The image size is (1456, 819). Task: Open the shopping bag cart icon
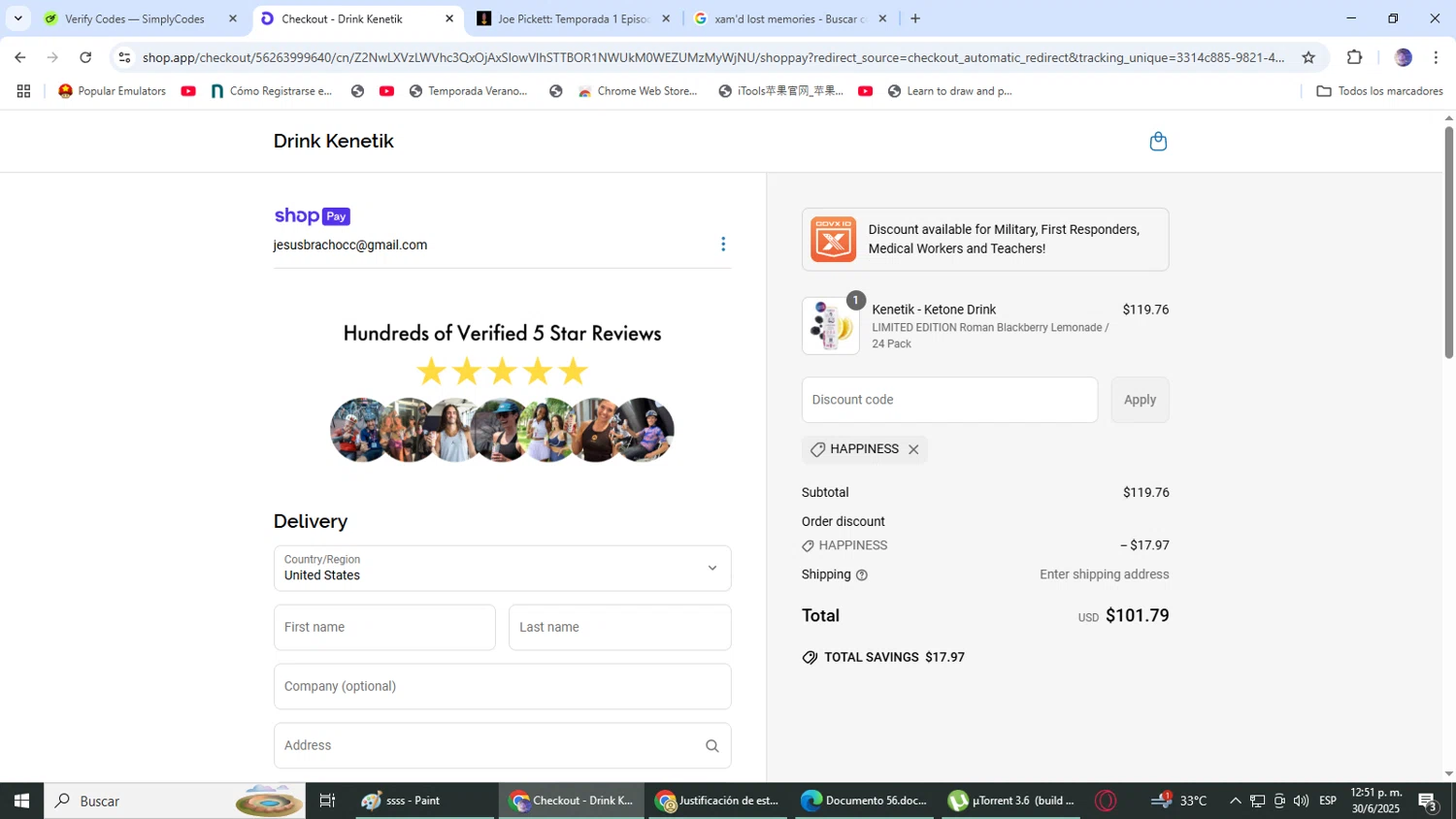pyautogui.click(x=1157, y=142)
